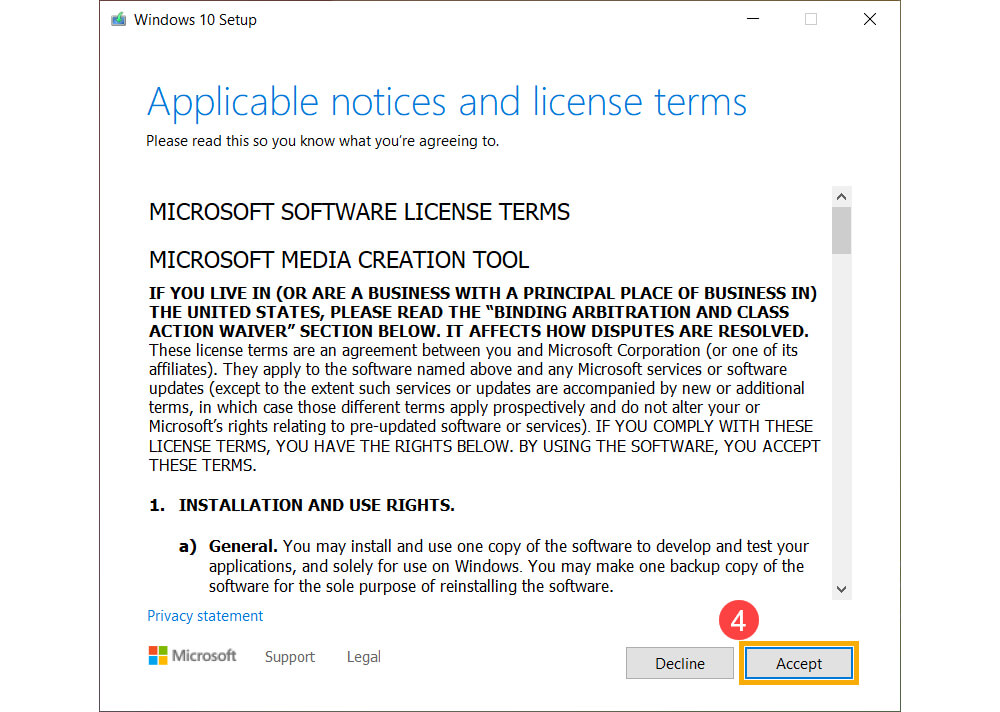
Task: Click '1. INSTALLATION AND USE RIGHTS.' section heading
Action: coord(302,505)
